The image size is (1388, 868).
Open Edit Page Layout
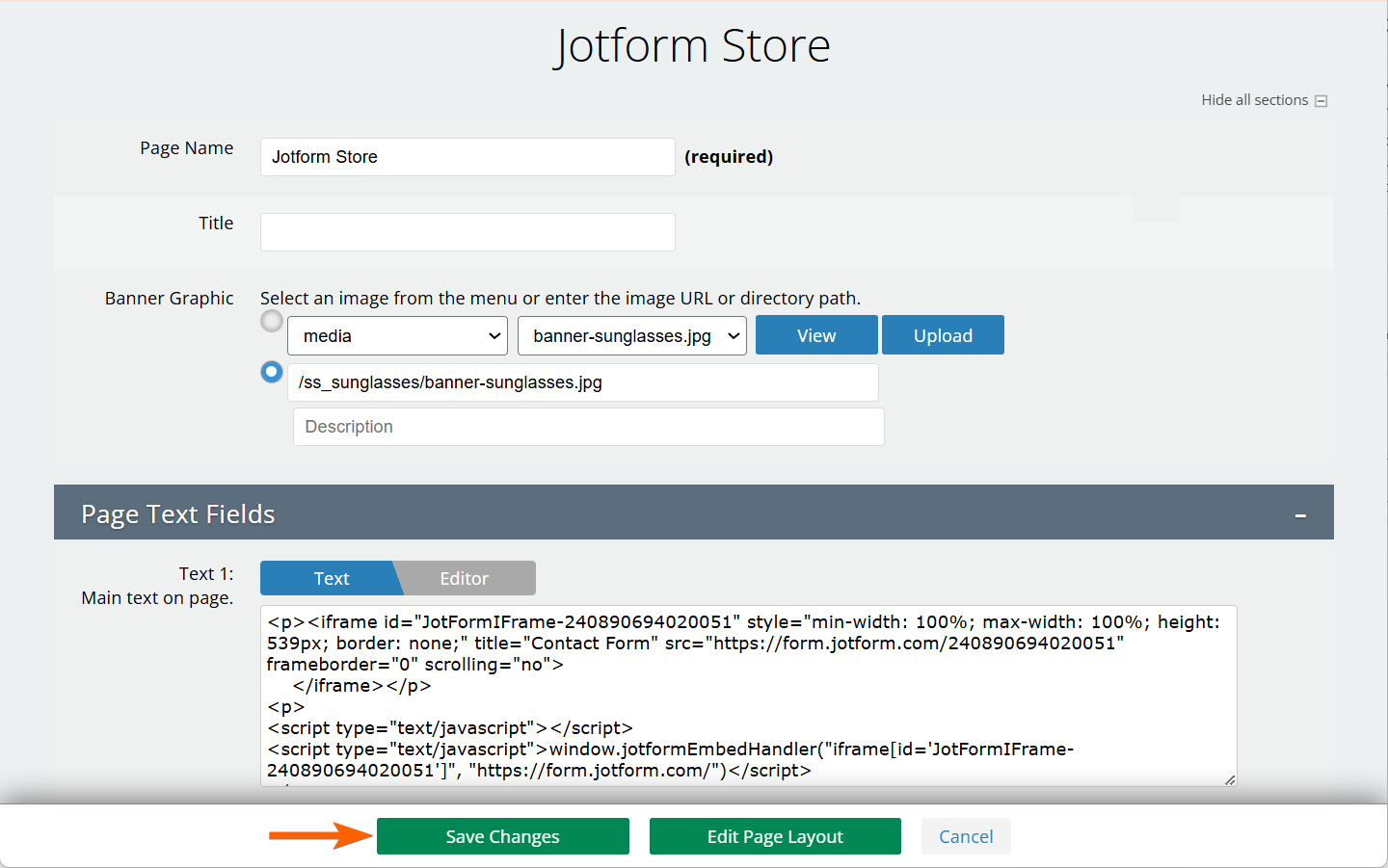point(775,837)
